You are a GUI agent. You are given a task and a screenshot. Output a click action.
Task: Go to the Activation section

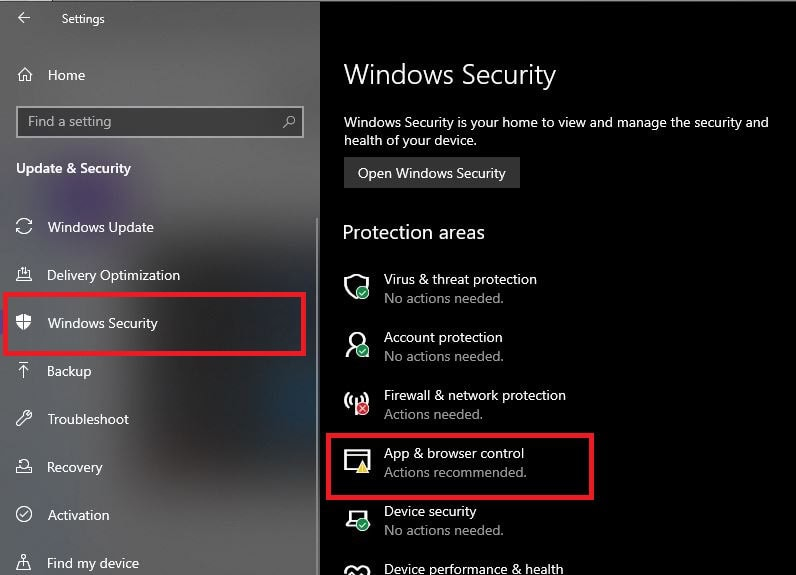78,515
